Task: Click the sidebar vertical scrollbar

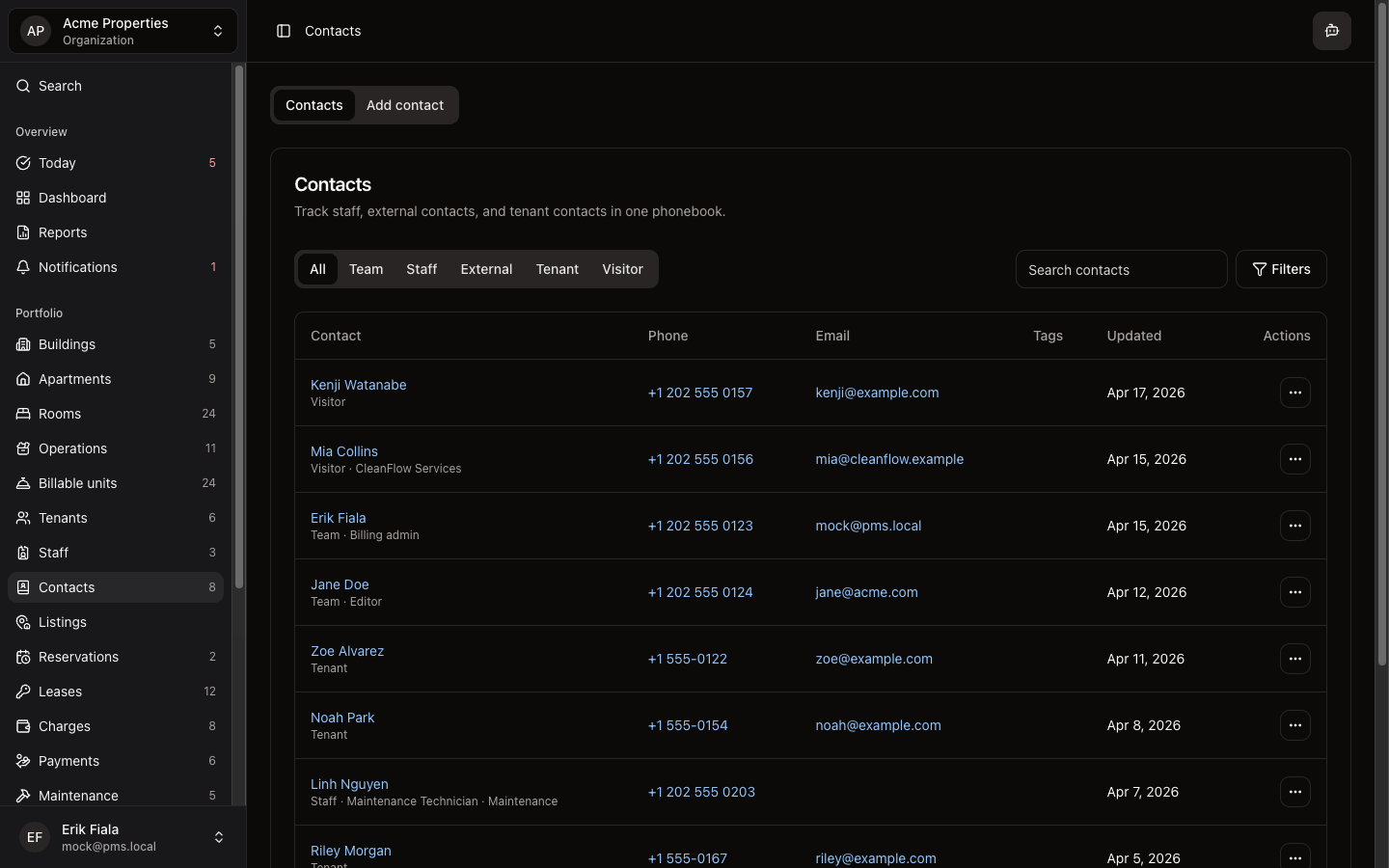Action: pyautogui.click(x=239, y=328)
